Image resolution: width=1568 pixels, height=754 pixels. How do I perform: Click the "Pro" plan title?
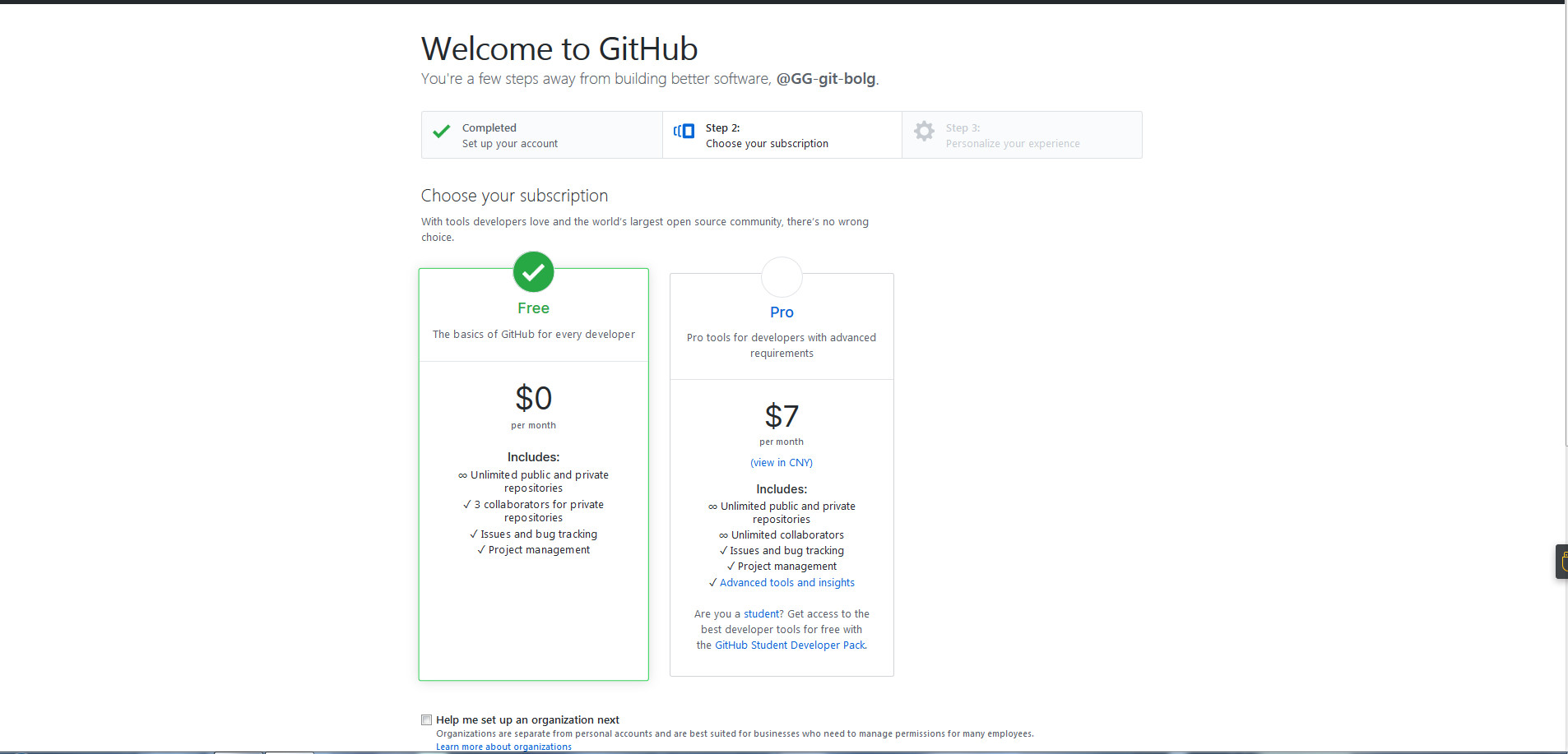click(782, 312)
